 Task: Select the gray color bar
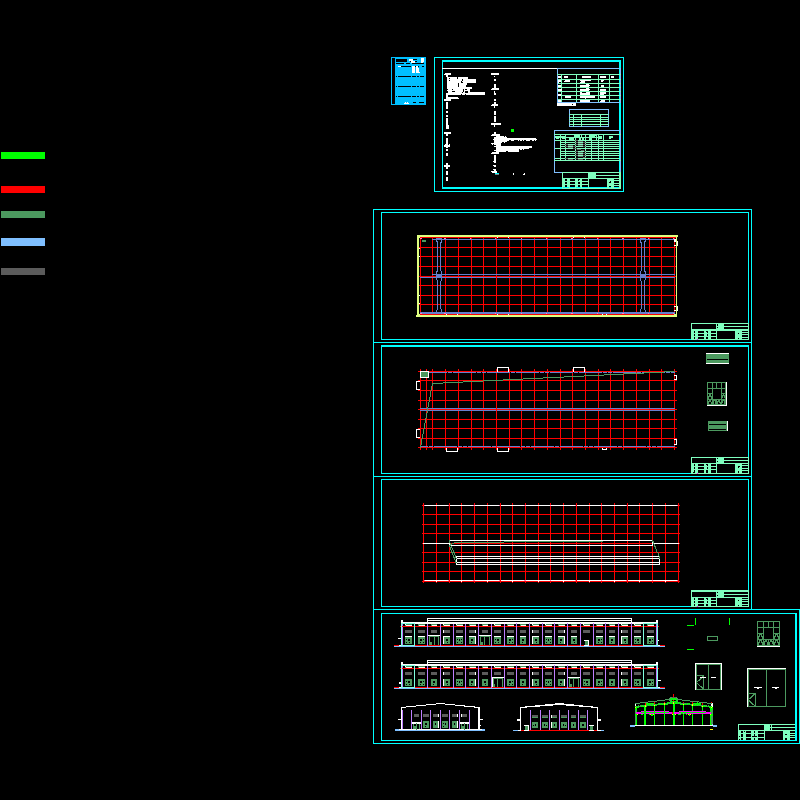click(x=23, y=271)
